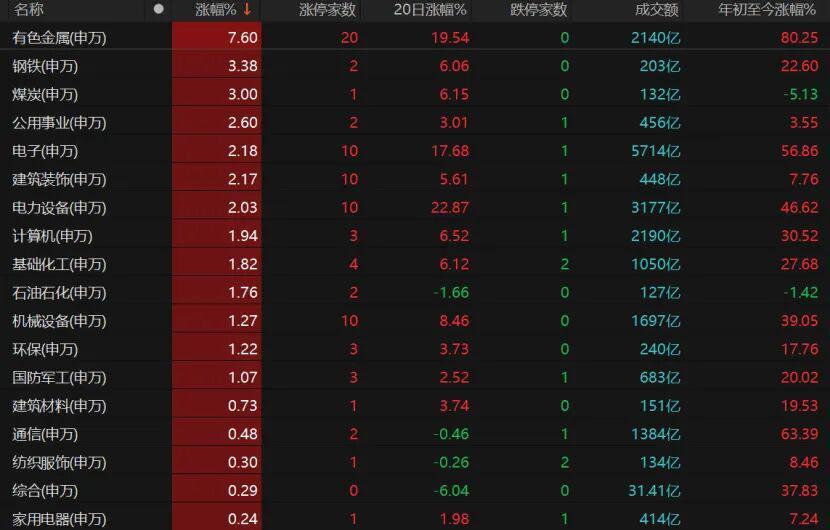
Task: Open 有色金属(申万) sector row
Action: point(59,38)
